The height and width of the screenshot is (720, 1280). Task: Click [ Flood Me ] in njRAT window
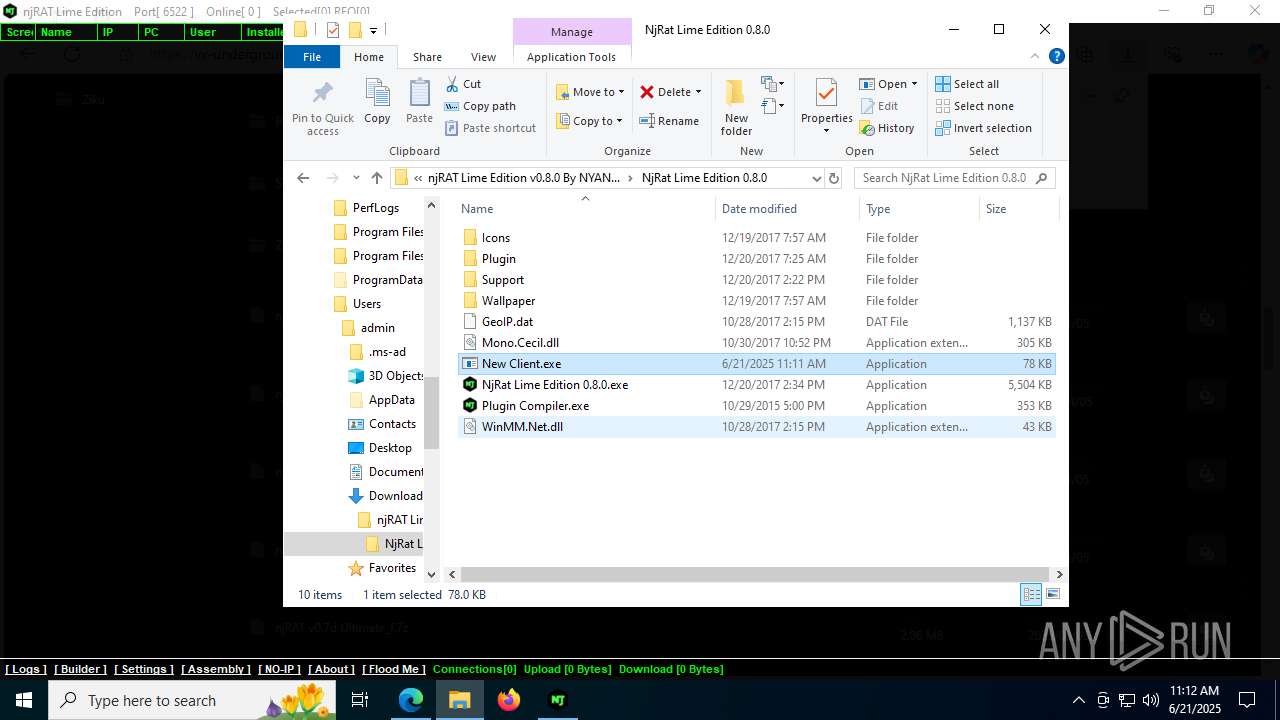point(394,669)
